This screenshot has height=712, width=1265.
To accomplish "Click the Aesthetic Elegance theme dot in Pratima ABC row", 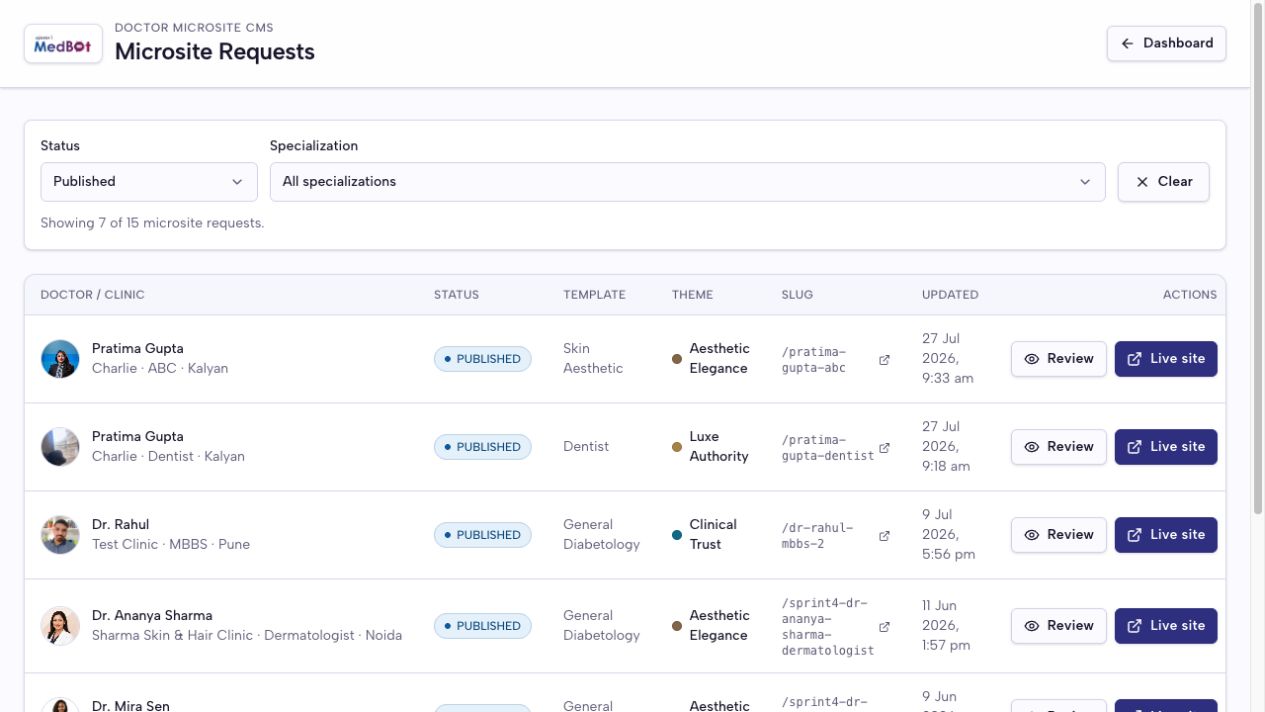I will (x=677, y=359).
